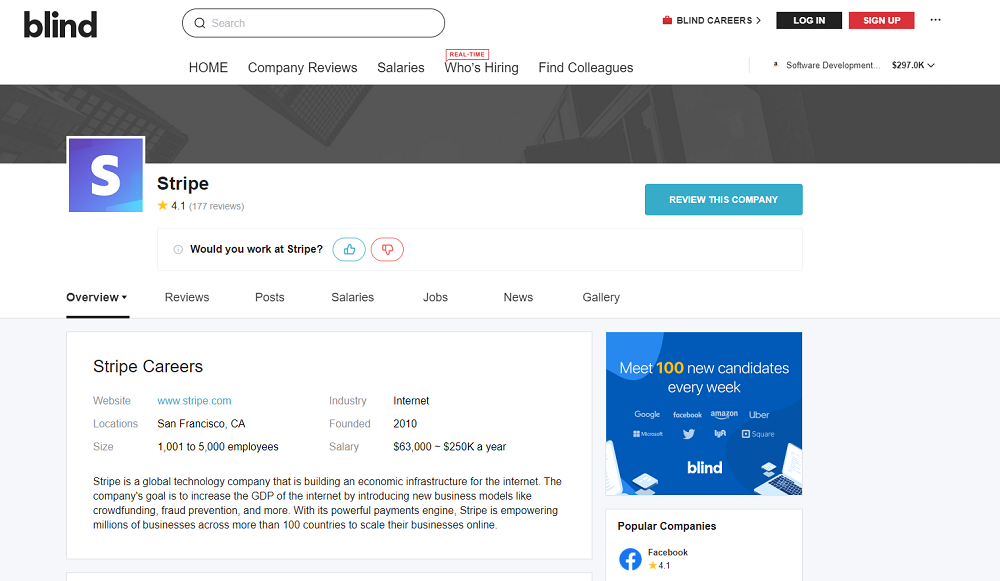Click the Blind Careers briefcase icon
The height and width of the screenshot is (581, 1000).
(667, 20)
